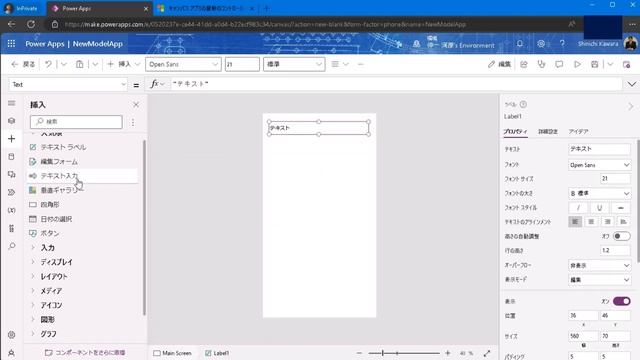Open the Power Automate icon in left rail
The image size is (640, 360).
point(11,192)
